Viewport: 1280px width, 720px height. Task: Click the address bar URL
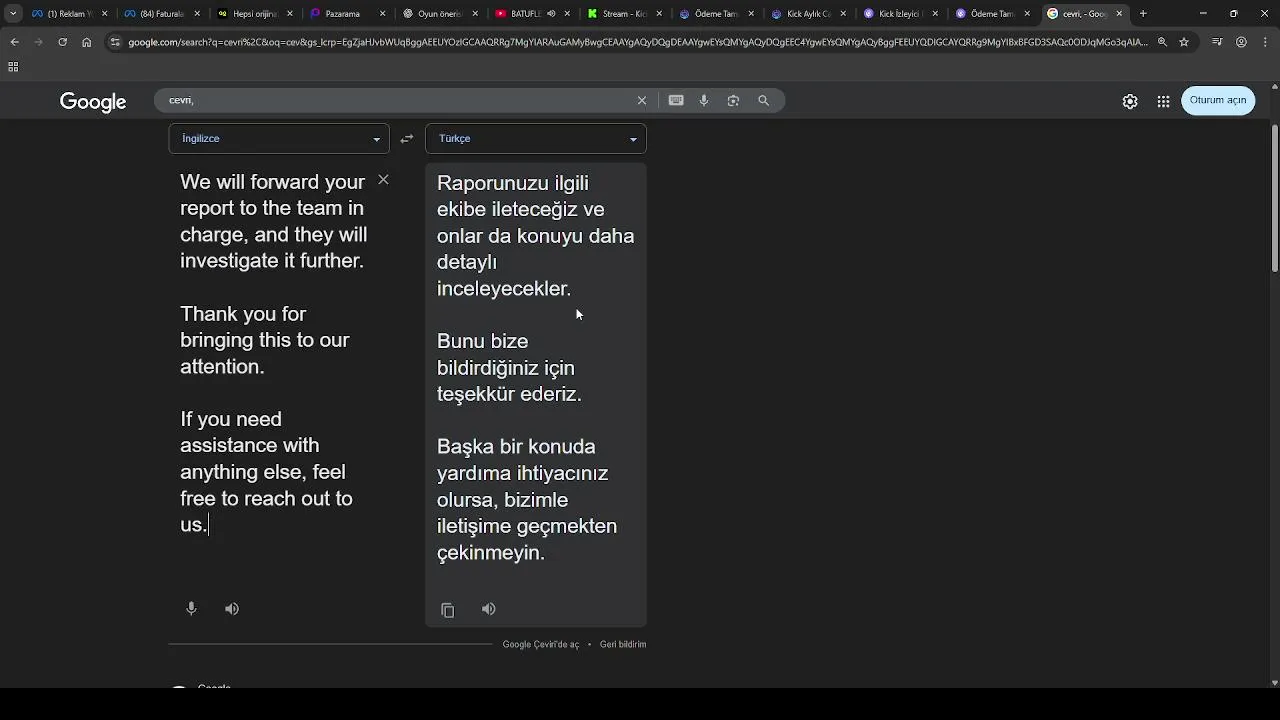(638, 42)
